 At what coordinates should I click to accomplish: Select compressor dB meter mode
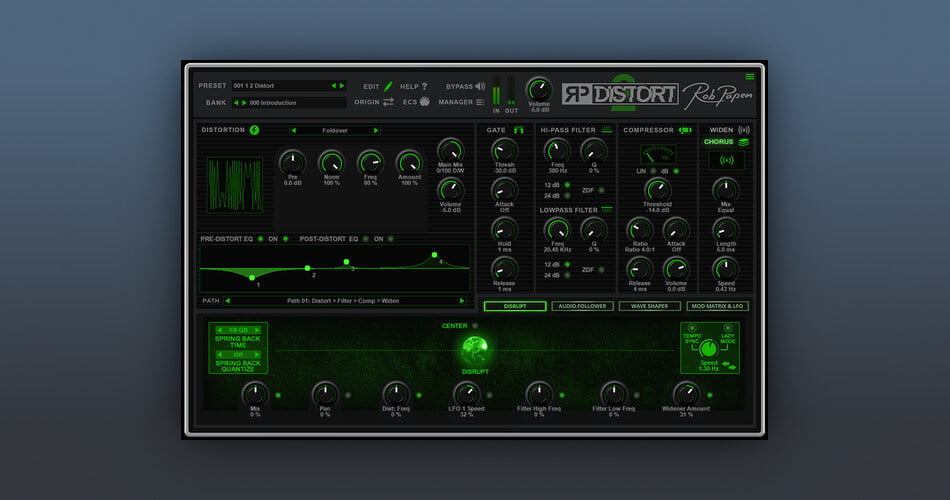tap(676, 172)
